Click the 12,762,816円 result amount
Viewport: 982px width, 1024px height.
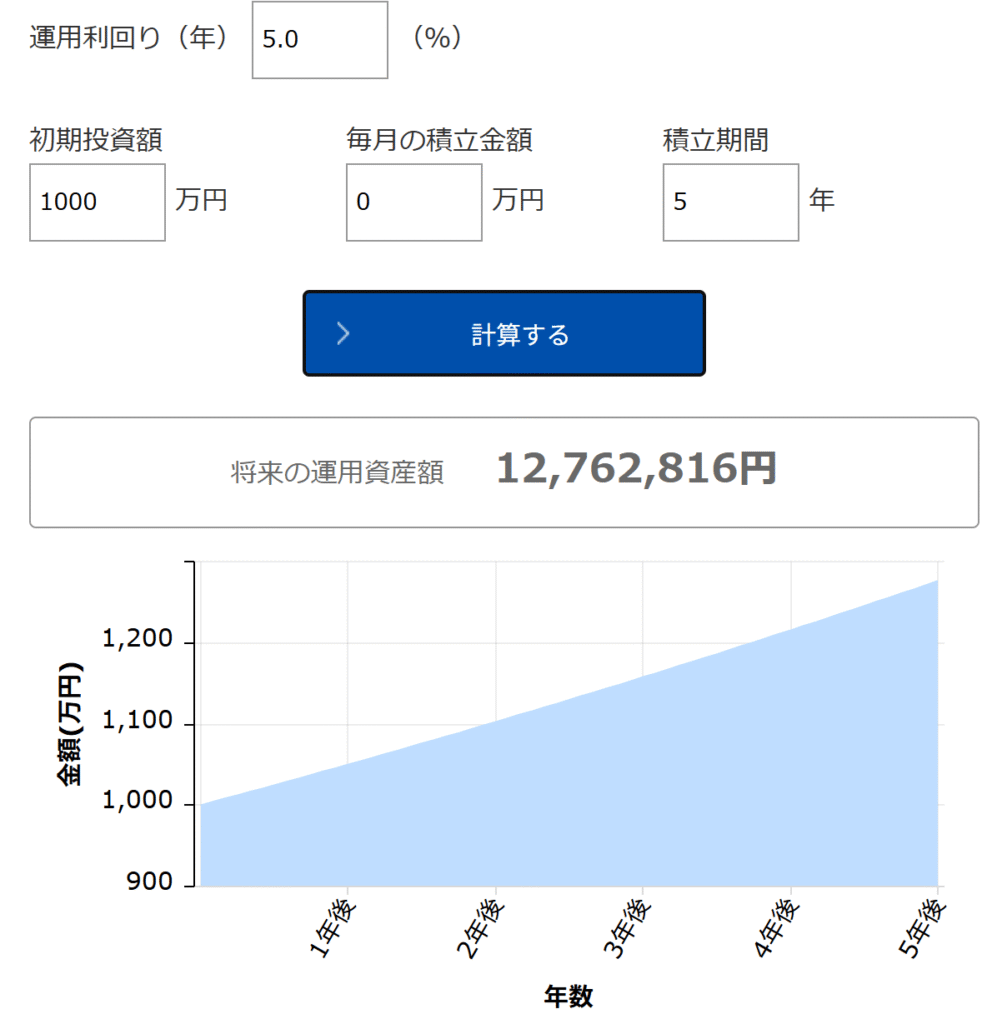[636, 469]
